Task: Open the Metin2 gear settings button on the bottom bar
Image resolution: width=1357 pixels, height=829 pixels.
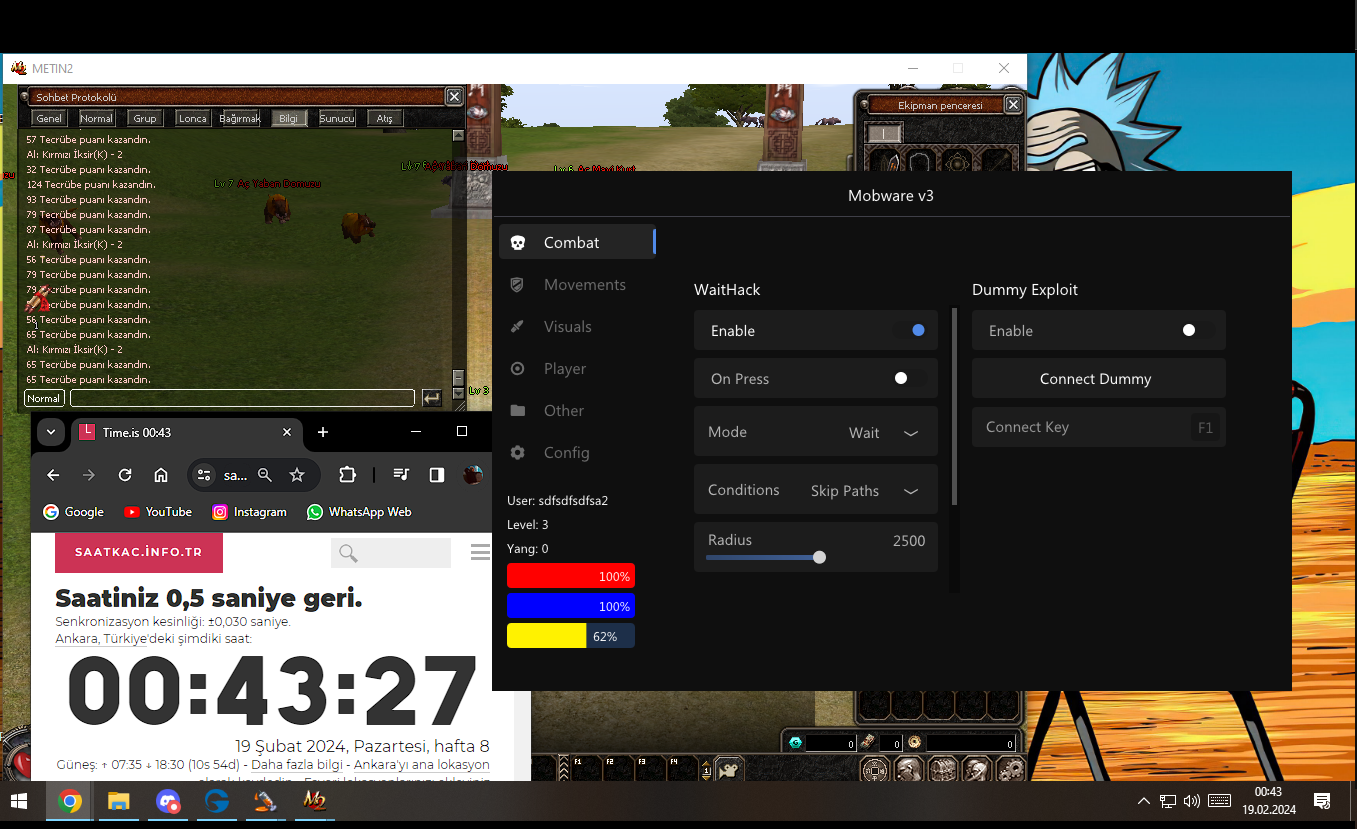Action: pos(1010,770)
